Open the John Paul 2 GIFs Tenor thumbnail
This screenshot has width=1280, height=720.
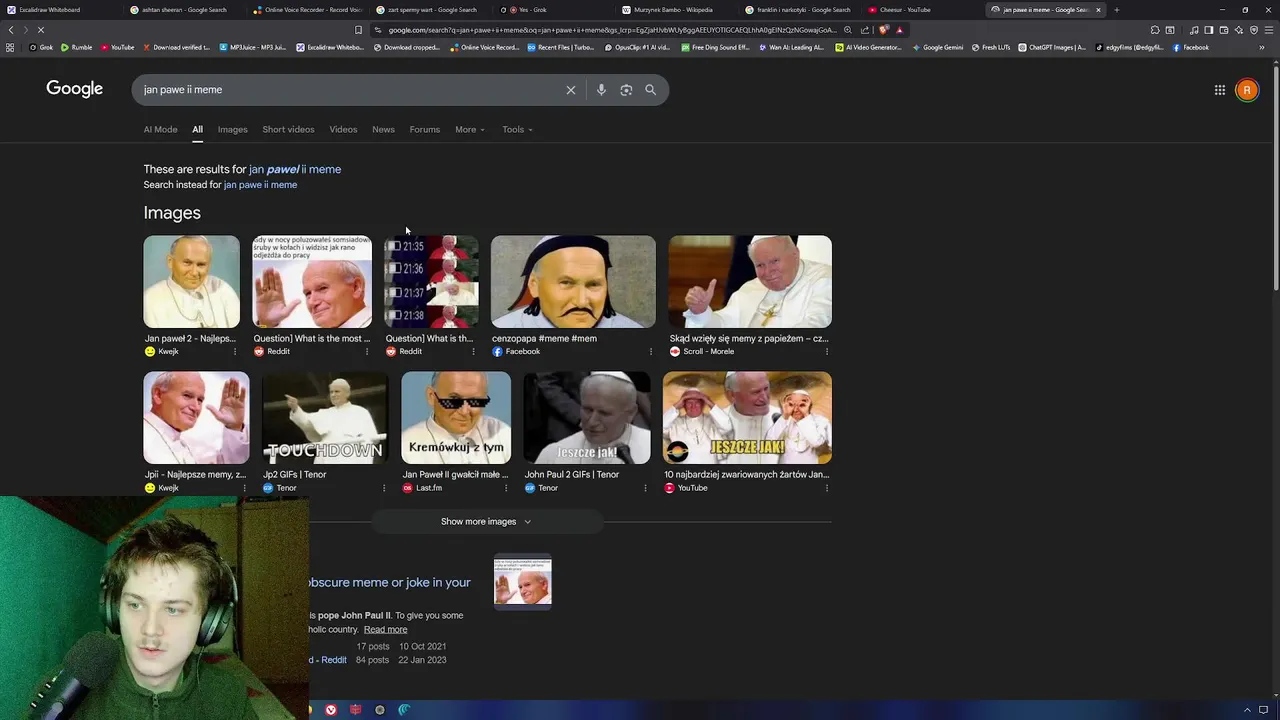point(587,418)
